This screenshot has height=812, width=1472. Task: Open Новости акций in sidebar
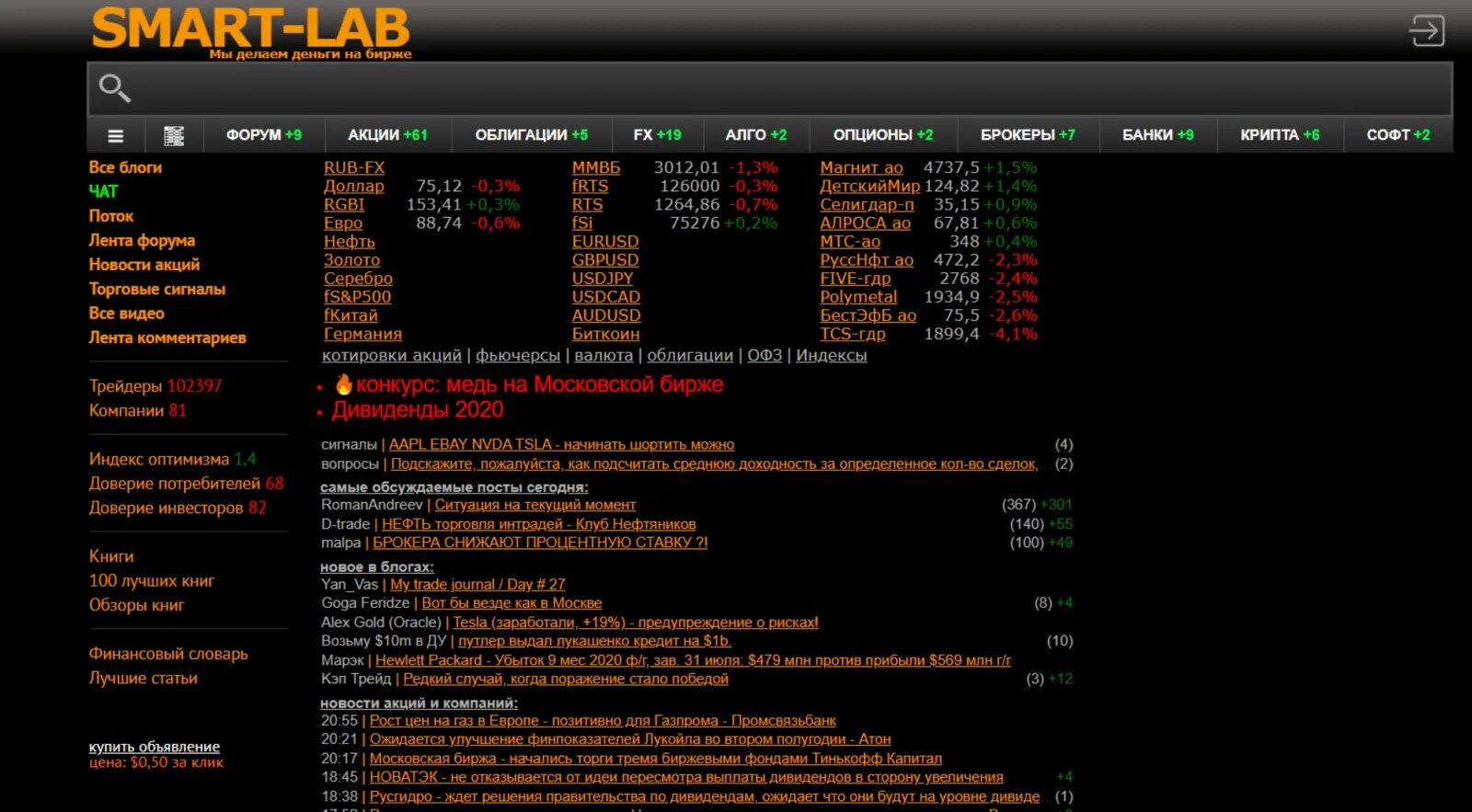click(x=144, y=265)
